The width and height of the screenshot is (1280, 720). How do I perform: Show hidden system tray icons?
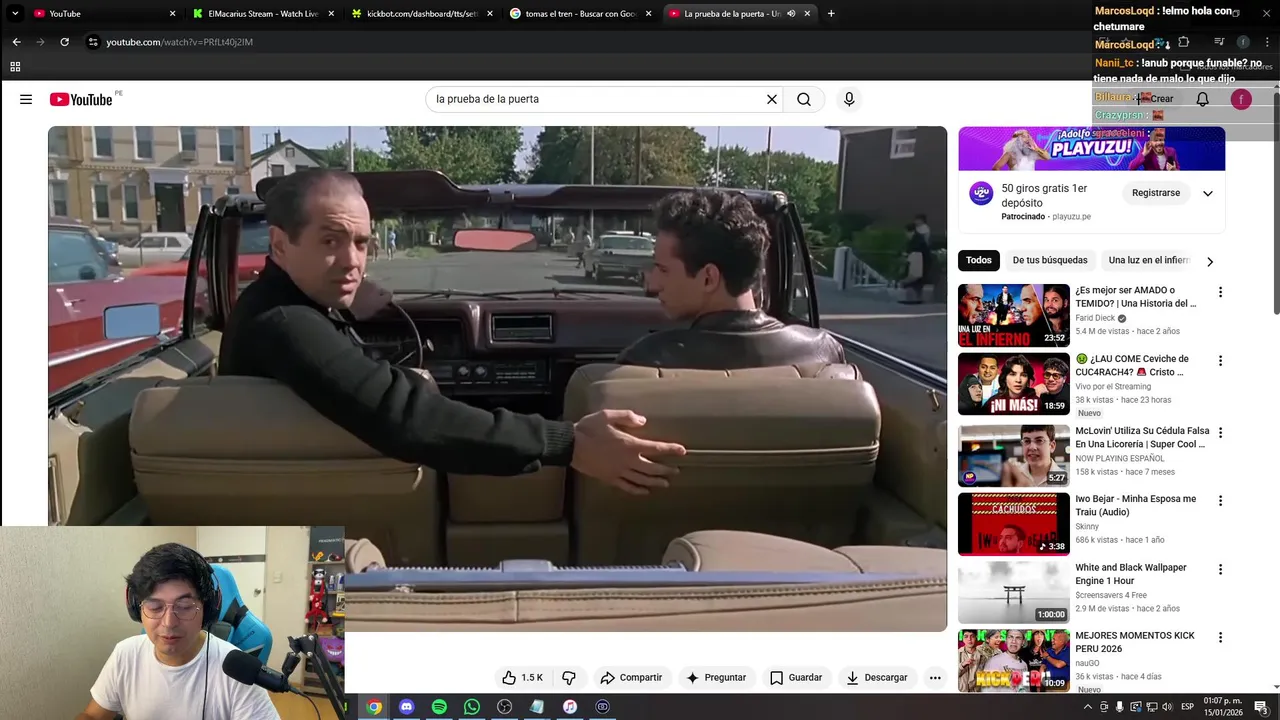click(x=1088, y=707)
